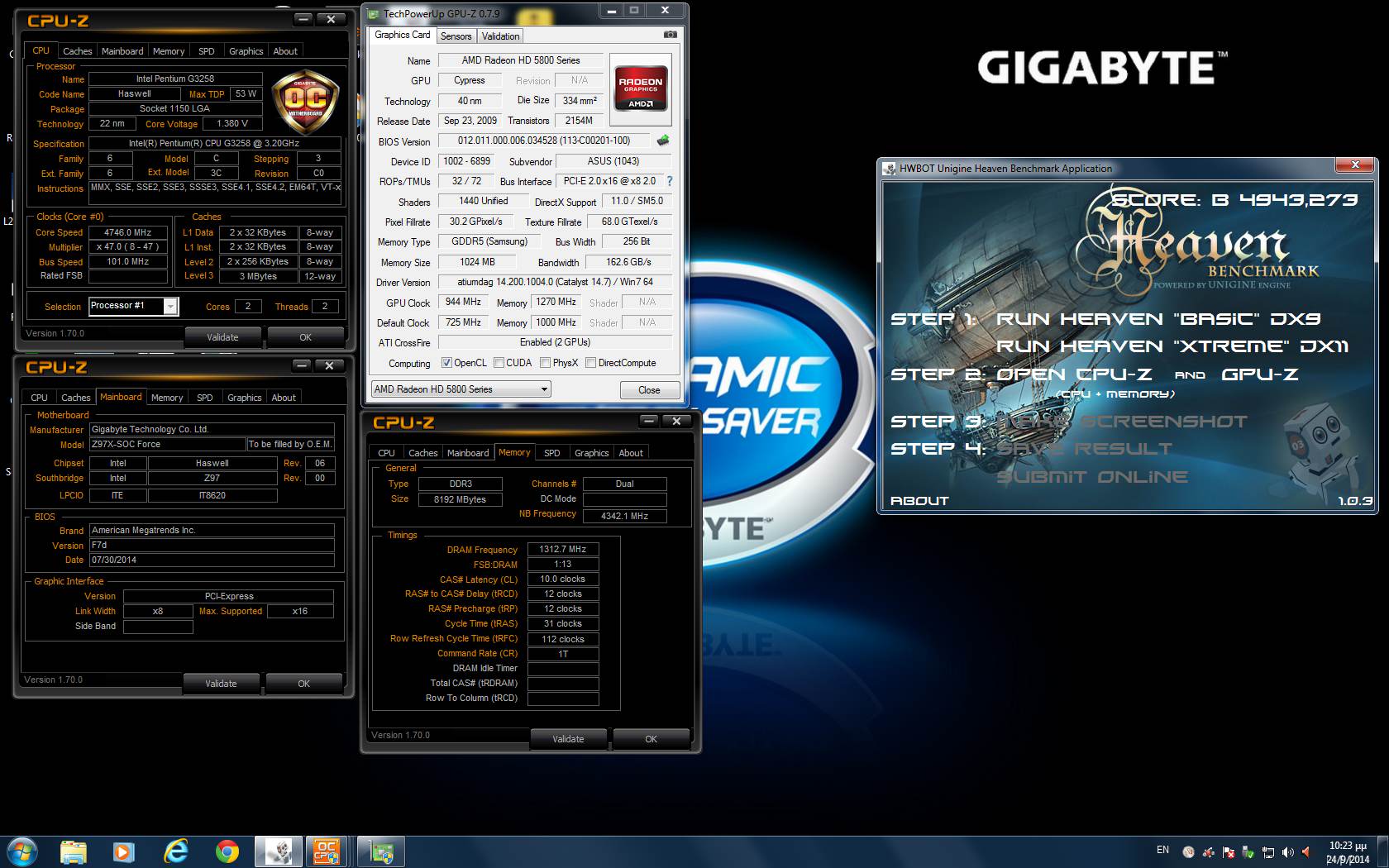
Task: Open the AMD Radeon HD 5800 Series GPU dropdown
Action: point(461,389)
